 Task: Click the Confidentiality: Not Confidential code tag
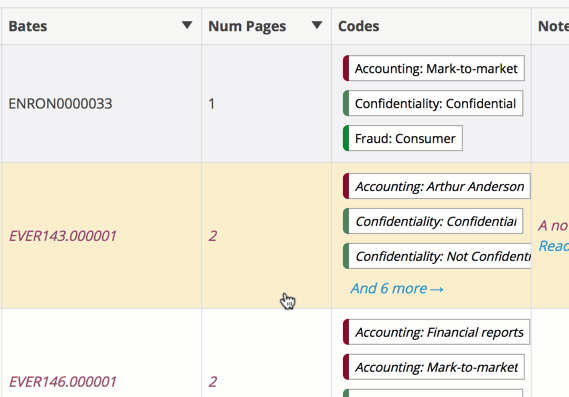437,256
